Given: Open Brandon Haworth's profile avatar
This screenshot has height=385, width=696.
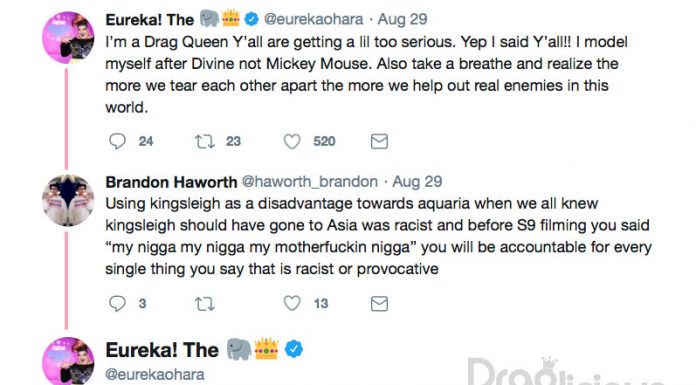Looking at the screenshot, I should pos(68,200).
